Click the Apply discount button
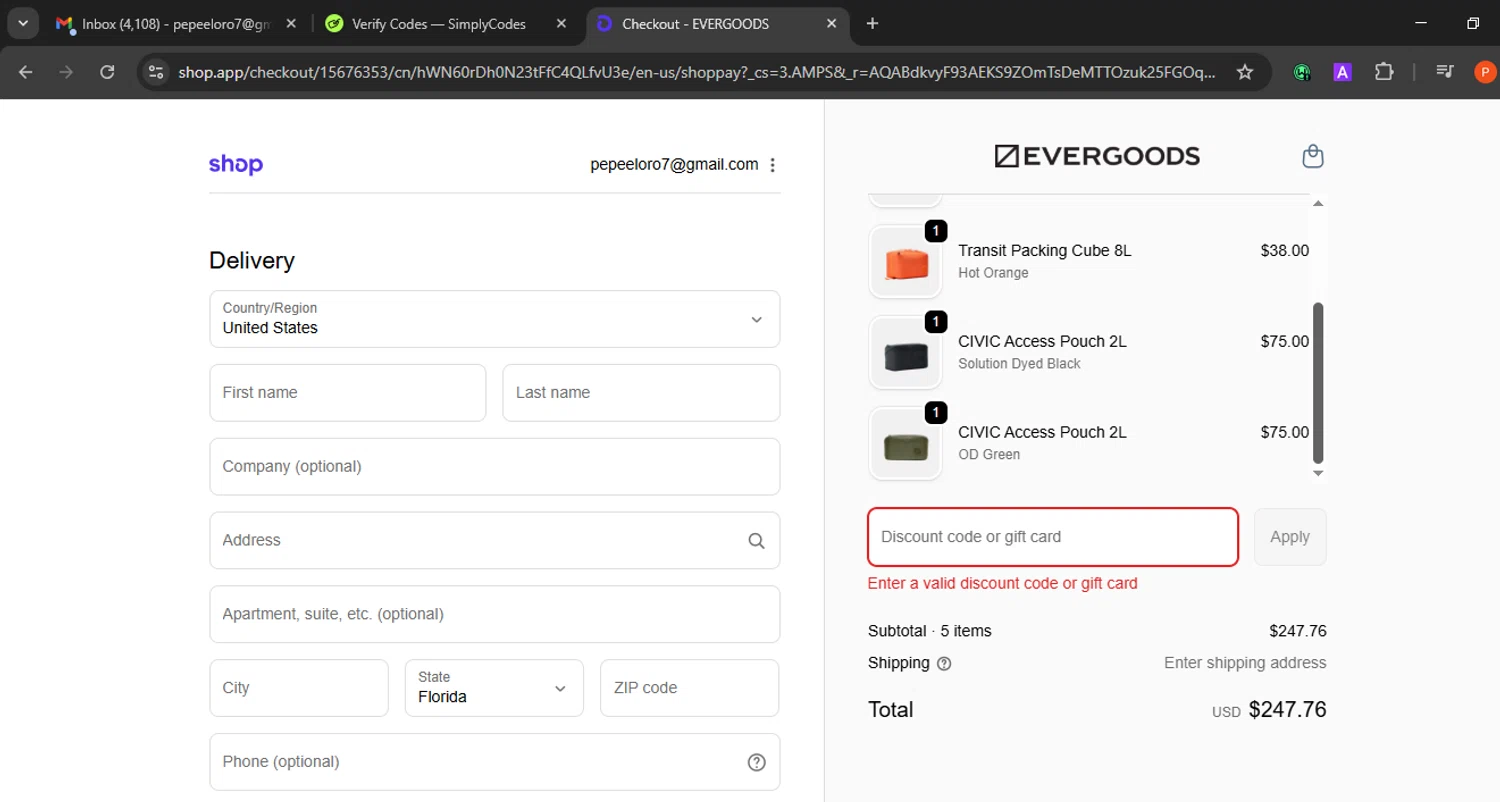Viewport: 1500px width, 802px height. pos(1290,537)
